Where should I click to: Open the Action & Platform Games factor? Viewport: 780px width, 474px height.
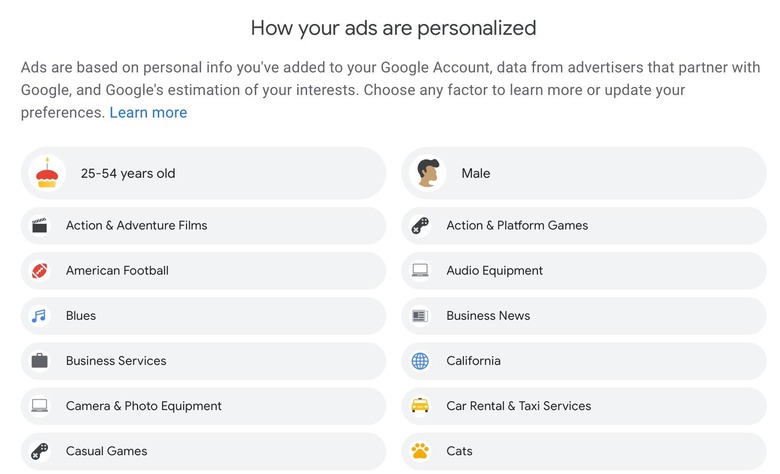[x=584, y=225]
